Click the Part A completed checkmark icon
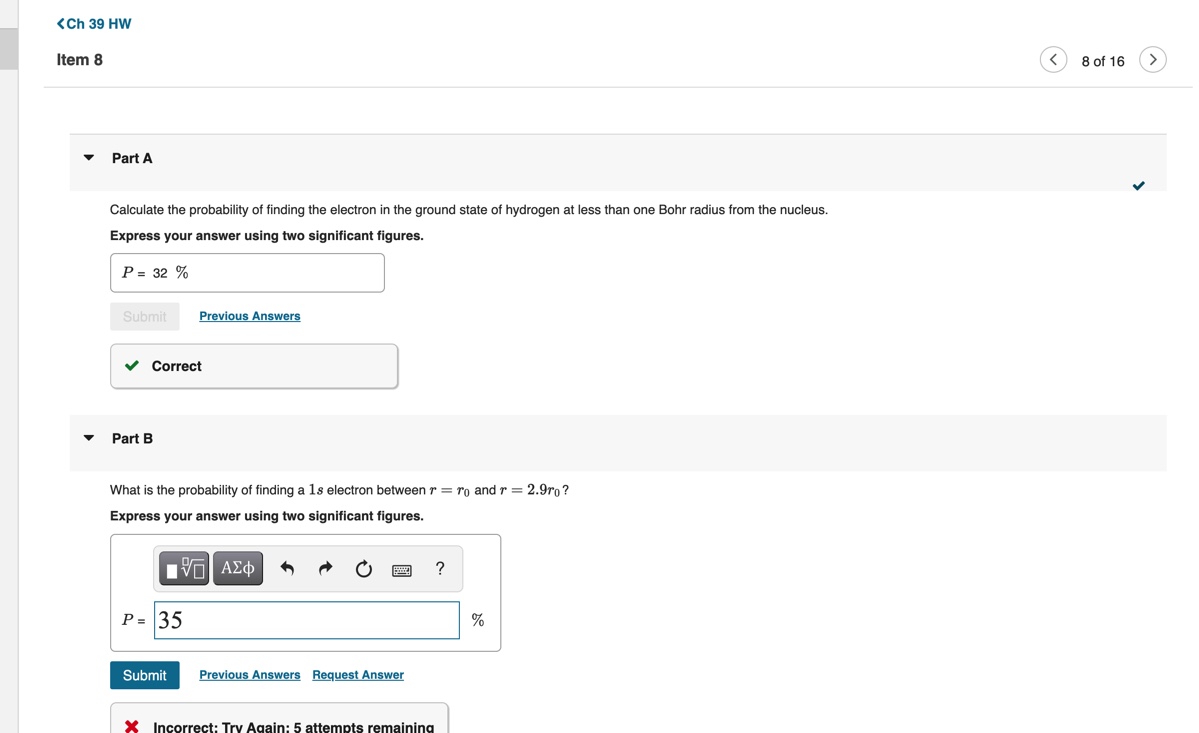The width and height of the screenshot is (1199, 733). tap(1139, 186)
